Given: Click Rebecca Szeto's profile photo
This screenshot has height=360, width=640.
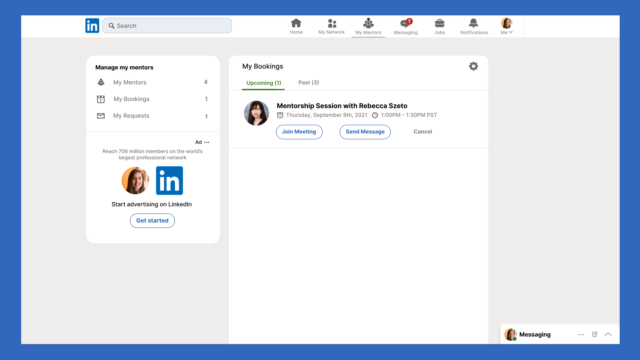Looking at the screenshot, I should (256, 113).
